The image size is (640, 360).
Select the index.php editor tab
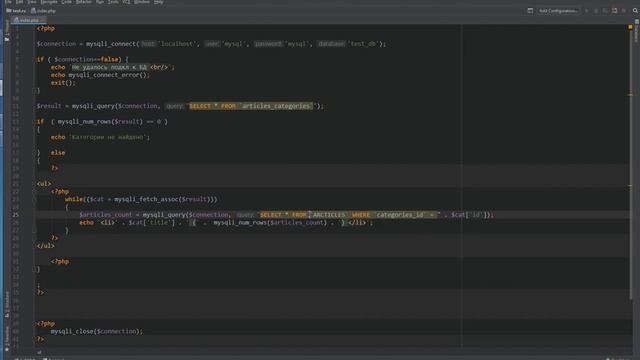[28, 20]
